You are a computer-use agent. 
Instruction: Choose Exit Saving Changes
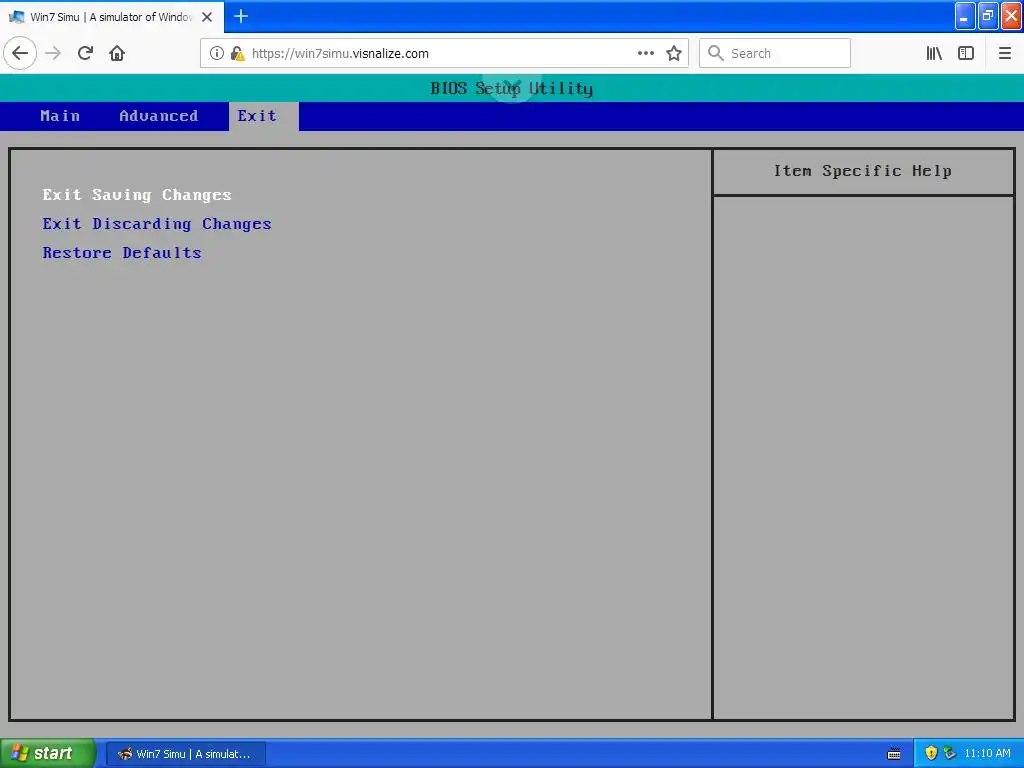click(x=137, y=195)
